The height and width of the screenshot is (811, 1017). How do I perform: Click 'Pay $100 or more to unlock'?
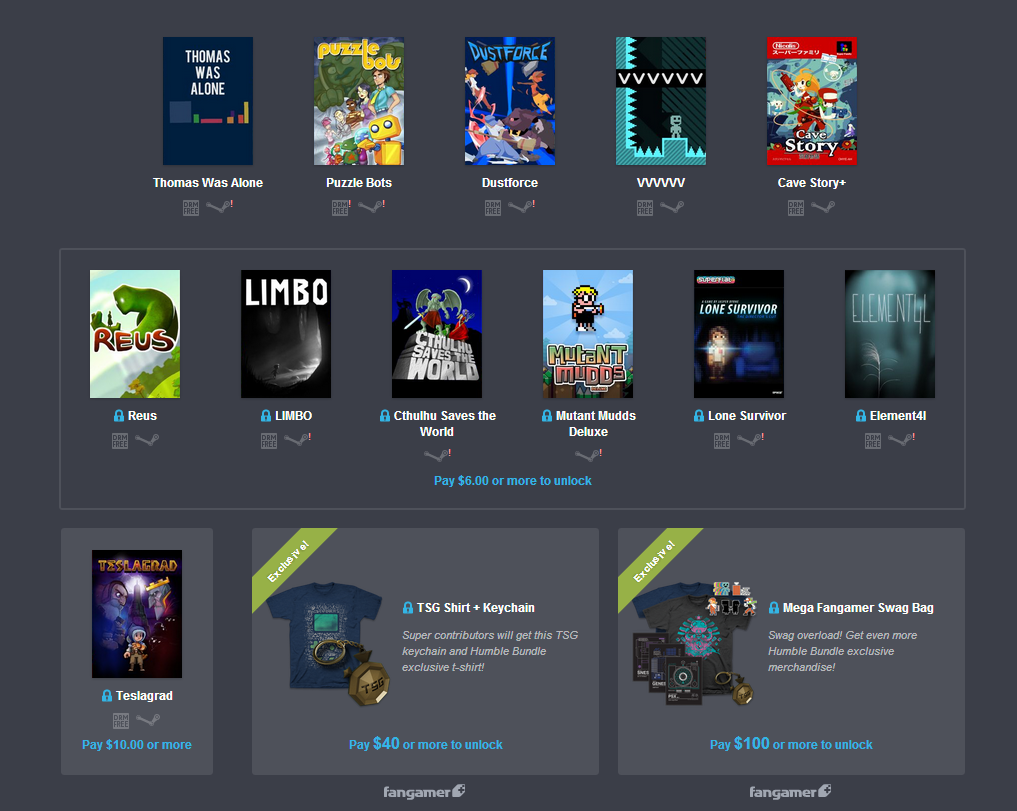pos(790,744)
